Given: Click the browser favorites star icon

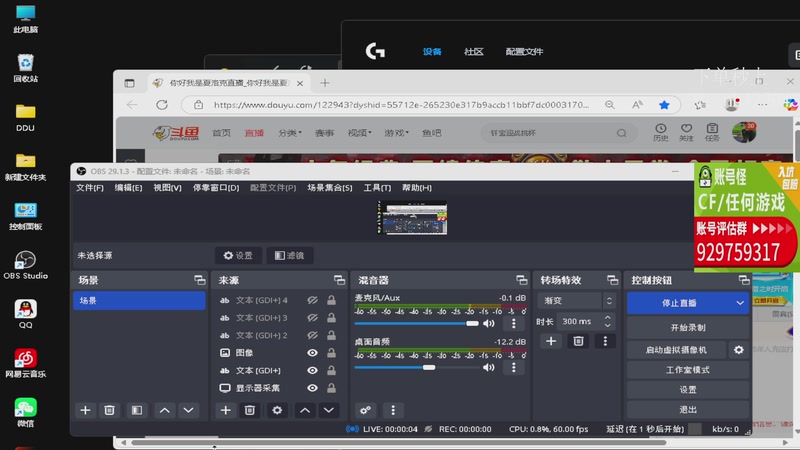Looking at the screenshot, I should pos(664,105).
